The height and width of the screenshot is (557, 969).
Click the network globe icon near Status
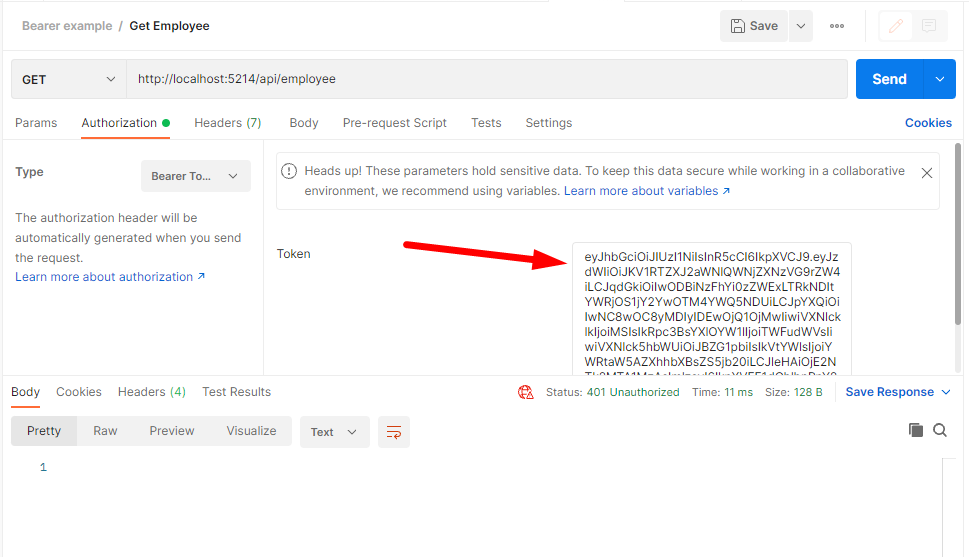point(526,392)
